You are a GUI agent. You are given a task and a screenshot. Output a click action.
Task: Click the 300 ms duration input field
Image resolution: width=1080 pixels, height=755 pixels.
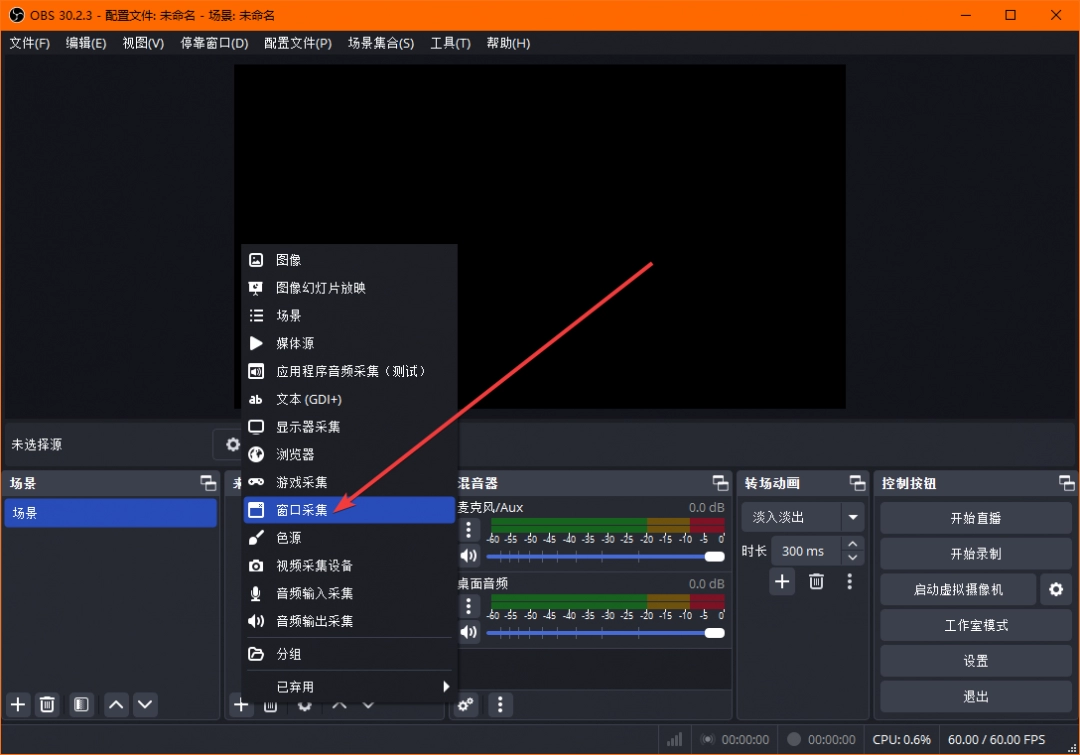(805, 550)
